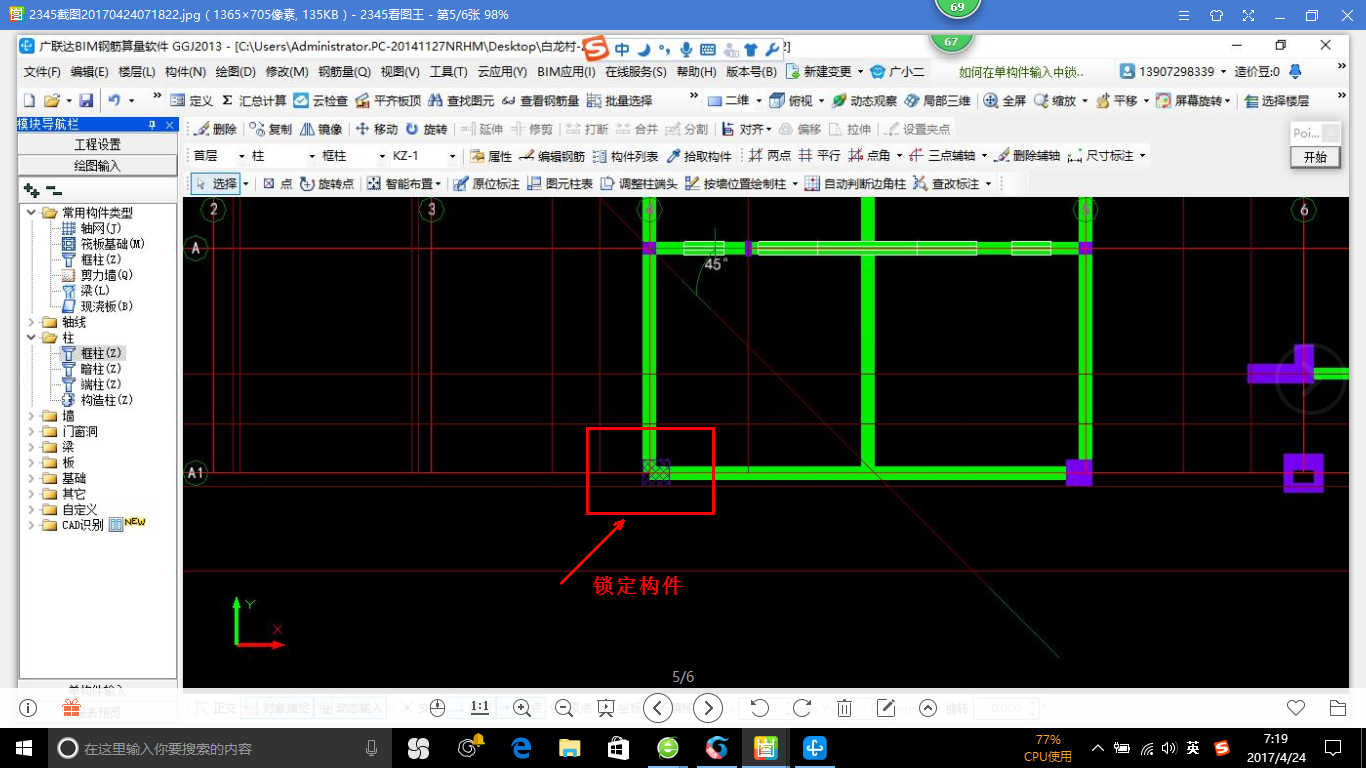Go to next image in viewer
Viewport: 1366px width, 768px height.
point(708,708)
